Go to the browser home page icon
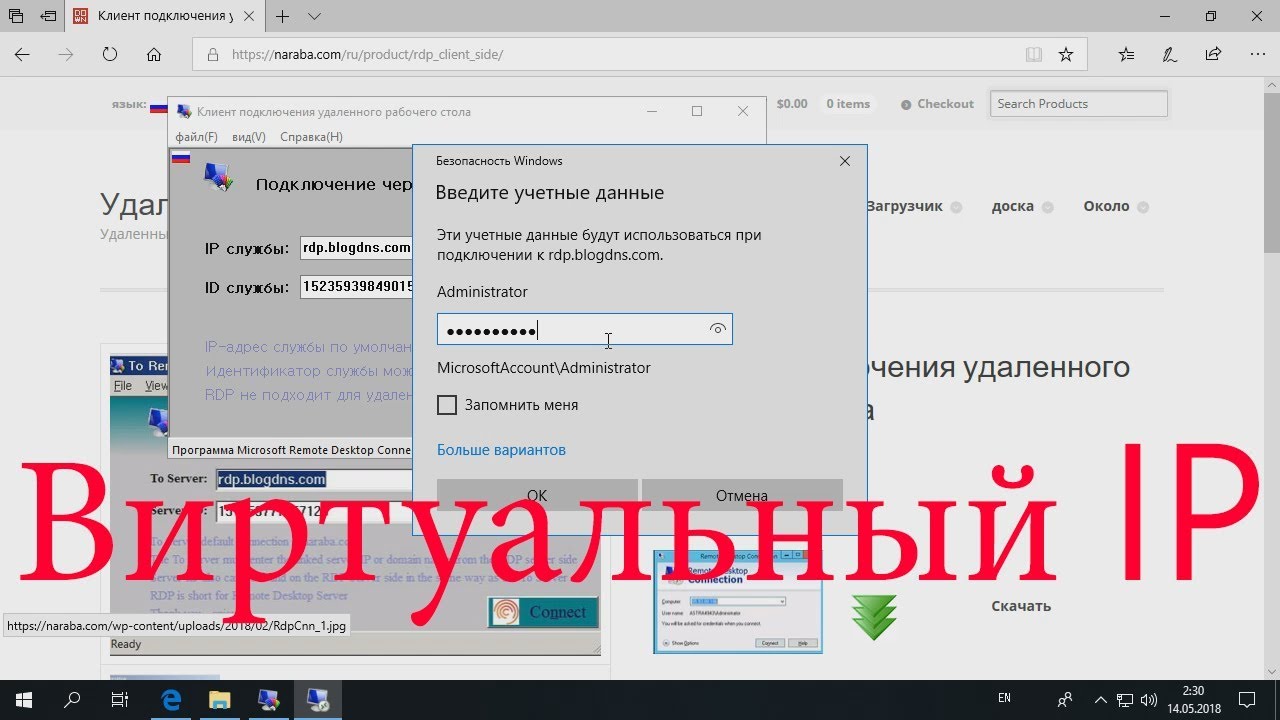This screenshot has width=1280, height=720. click(x=154, y=55)
